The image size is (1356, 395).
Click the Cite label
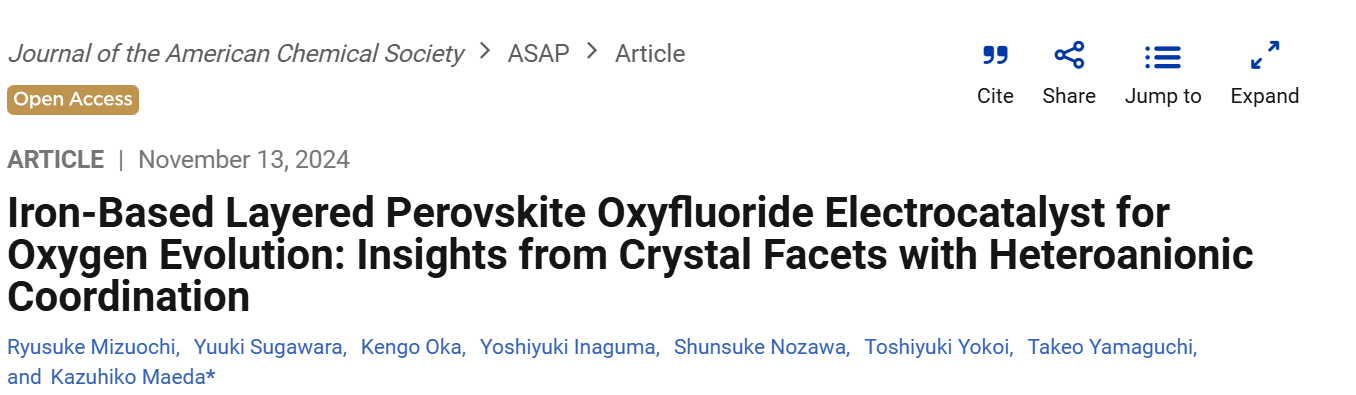point(995,96)
